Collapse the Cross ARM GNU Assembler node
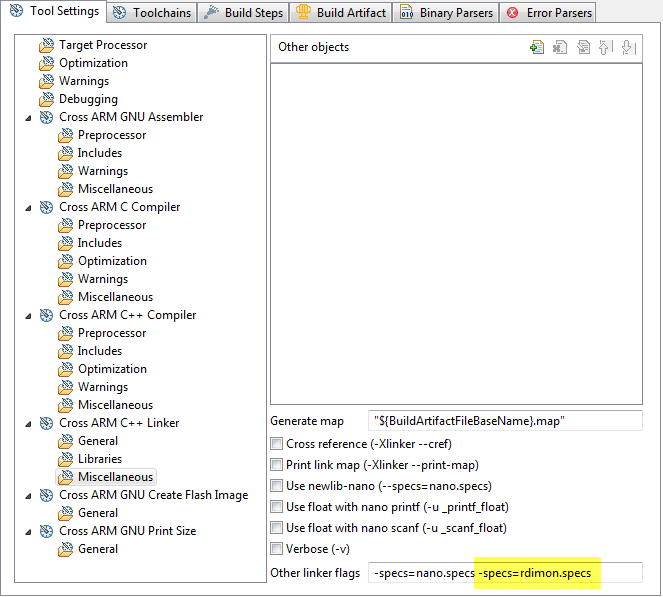 click(x=28, y=117)
